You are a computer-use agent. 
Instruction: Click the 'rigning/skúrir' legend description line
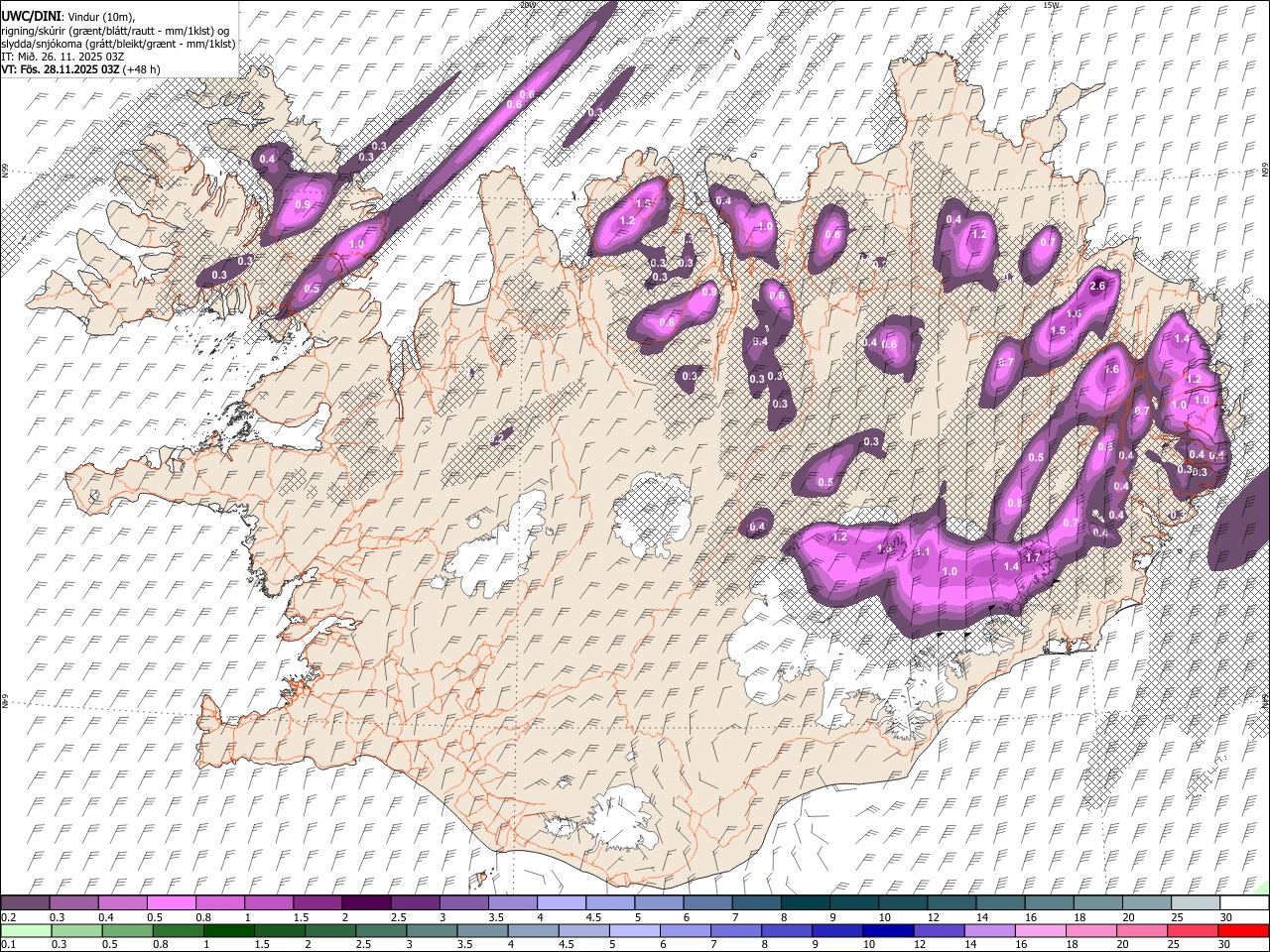pos(115,30)
